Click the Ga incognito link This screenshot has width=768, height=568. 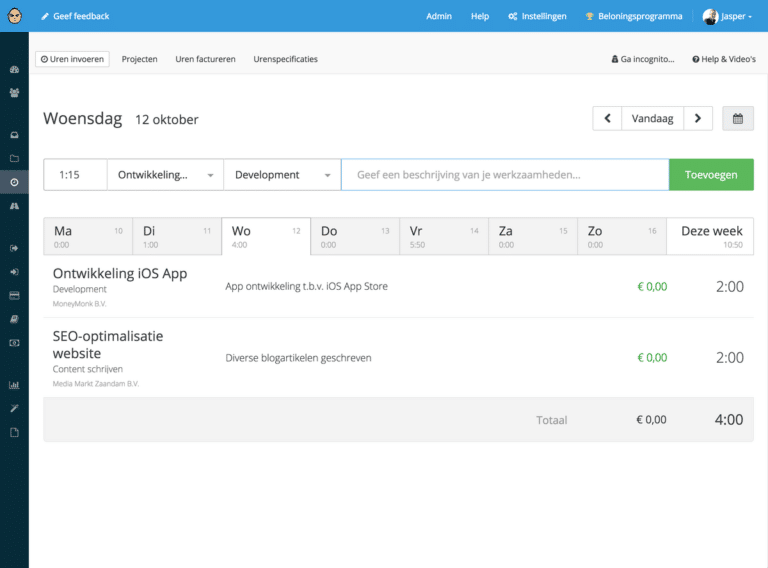pyautogui.click(x=643, y=59)
